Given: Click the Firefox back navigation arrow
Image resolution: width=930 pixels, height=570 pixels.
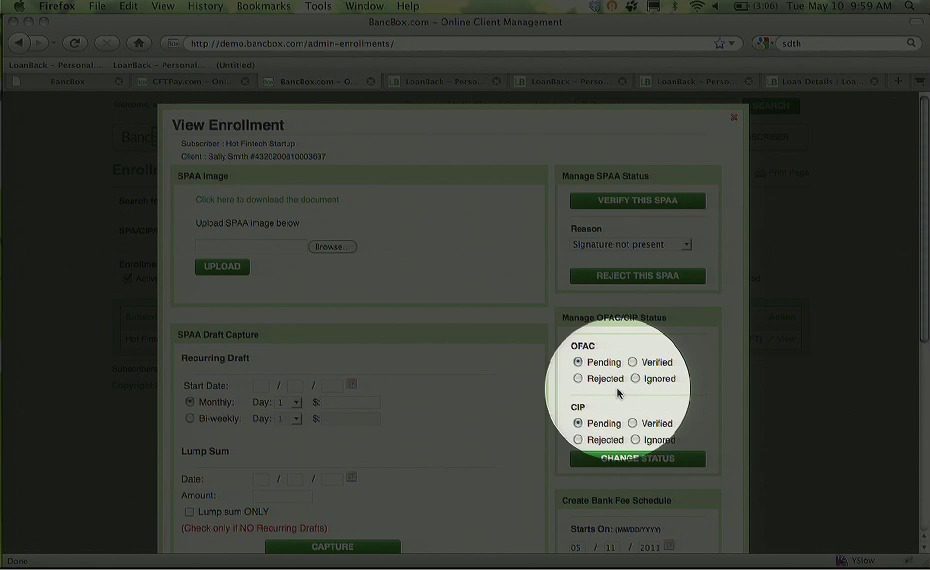Looking at the screenshot, I should (x=19, y=43).
